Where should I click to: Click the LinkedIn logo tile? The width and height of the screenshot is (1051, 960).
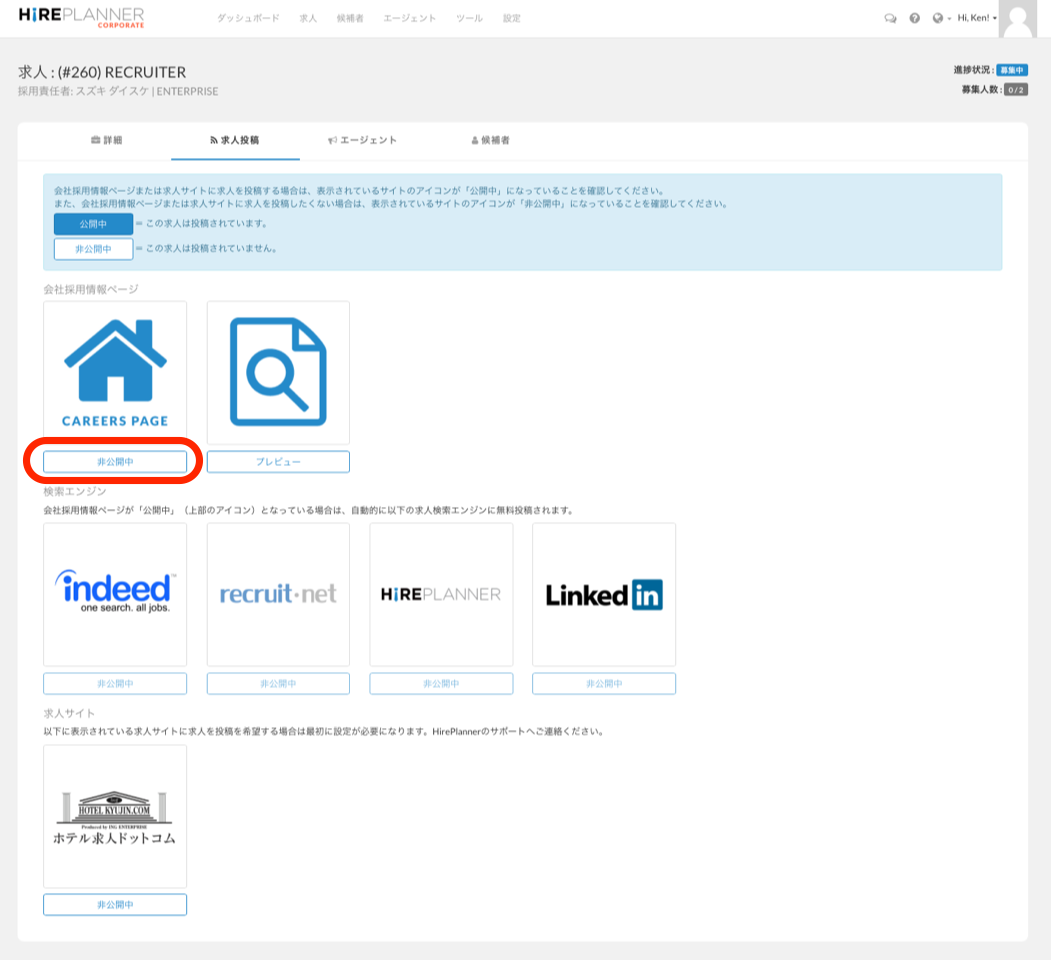[x=603, y=594]
